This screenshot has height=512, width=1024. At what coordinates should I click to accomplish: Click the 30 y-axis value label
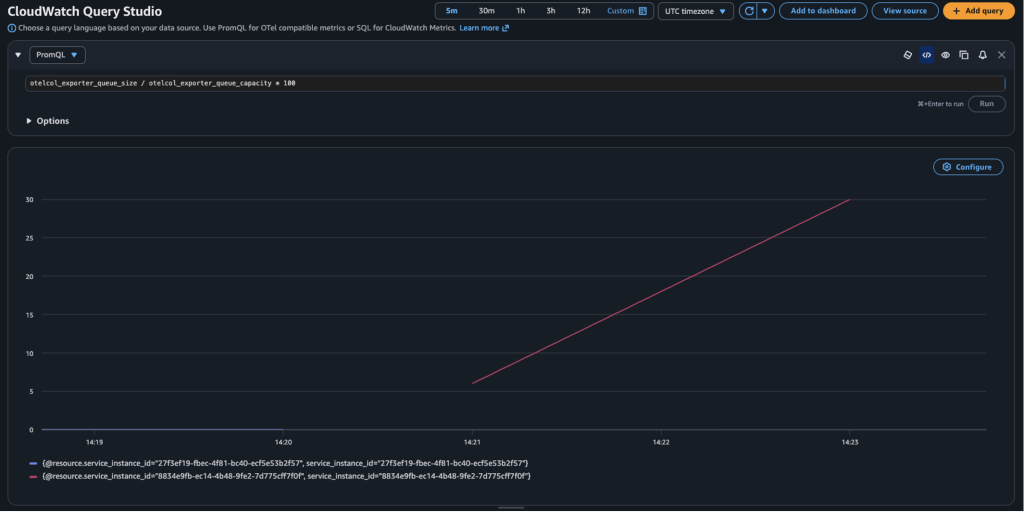point(29,199)
